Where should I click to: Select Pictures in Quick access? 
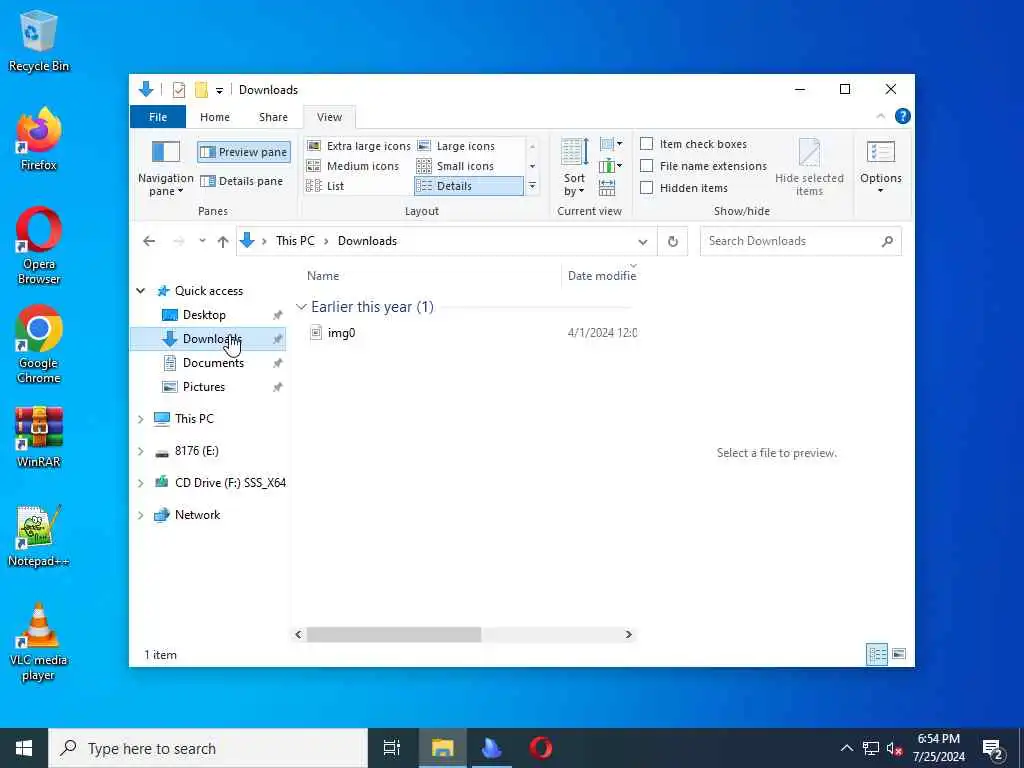204,387
